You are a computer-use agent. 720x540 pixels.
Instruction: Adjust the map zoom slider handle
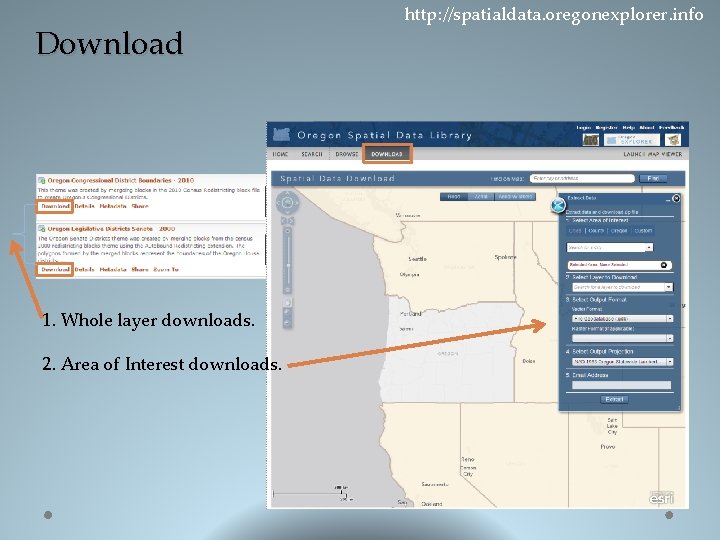(288, 265)
